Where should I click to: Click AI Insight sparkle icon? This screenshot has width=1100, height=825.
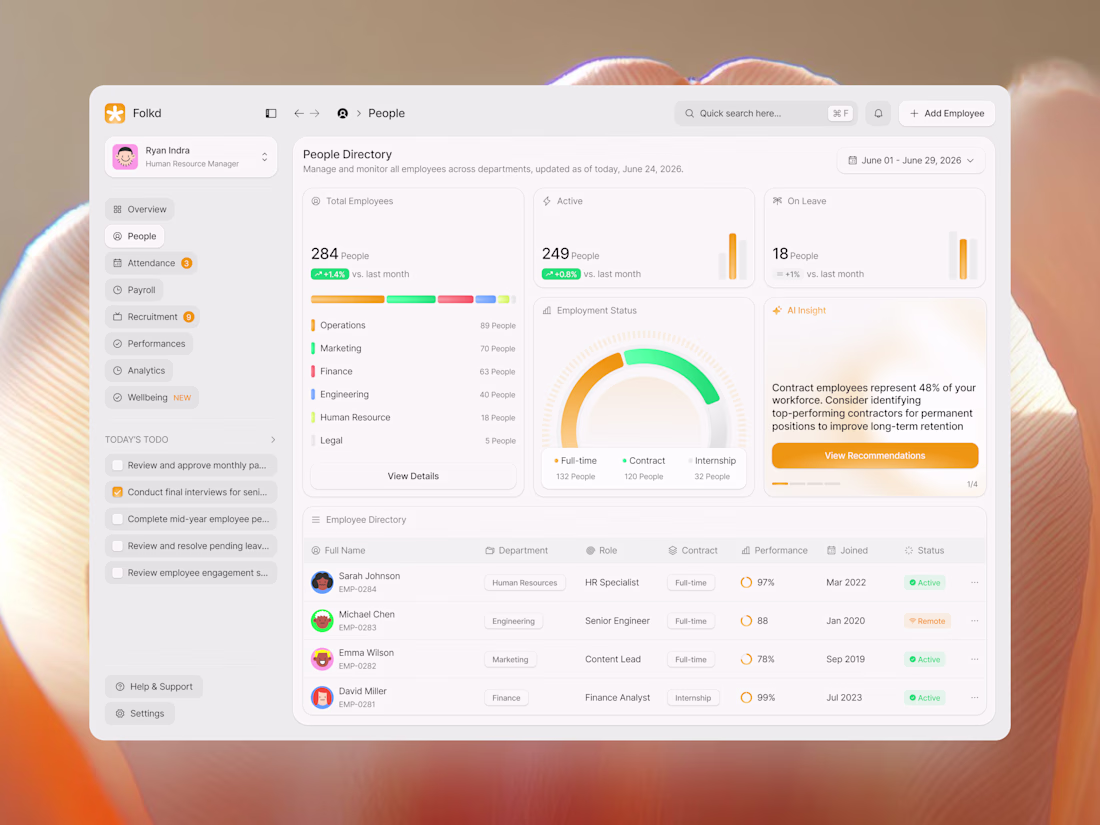point(777,310)
